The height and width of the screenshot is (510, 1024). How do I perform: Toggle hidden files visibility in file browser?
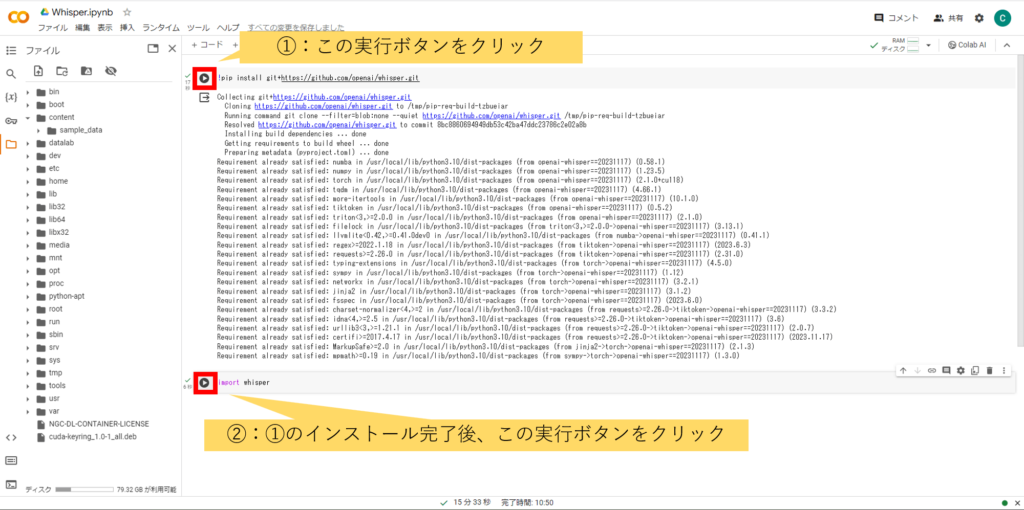click(x=110, y=71)
